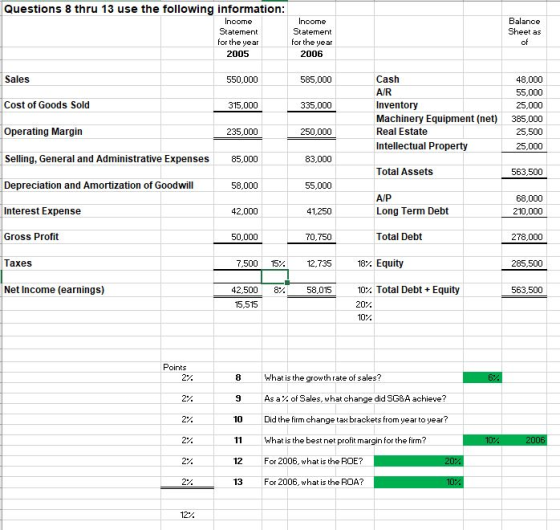Select 2005 Operating Margin 235,000
560x530 pixels.
(238, 131)
